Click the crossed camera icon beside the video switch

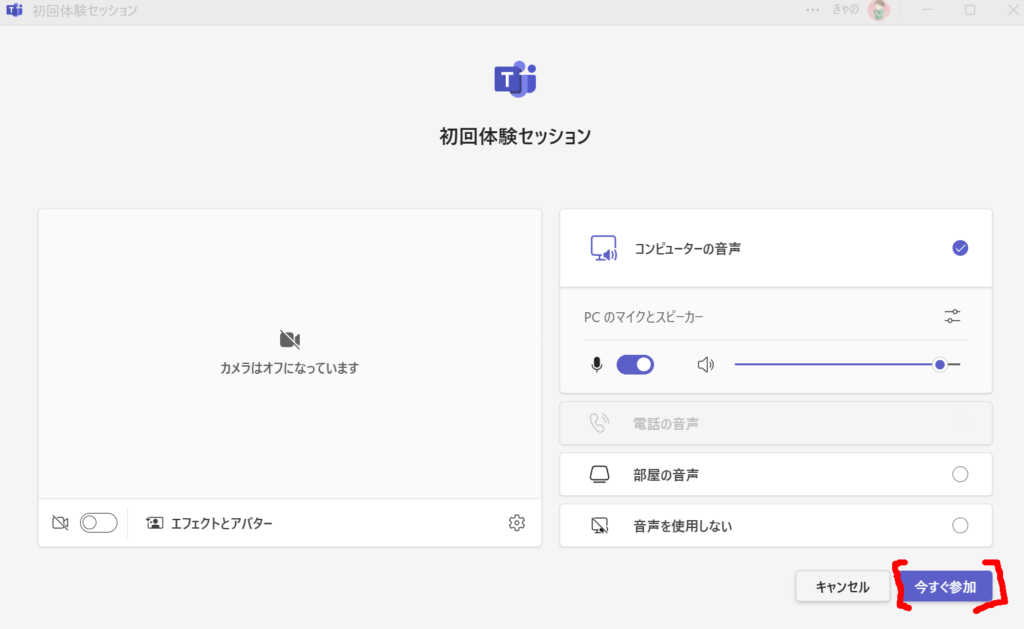[x=60, y=523]
